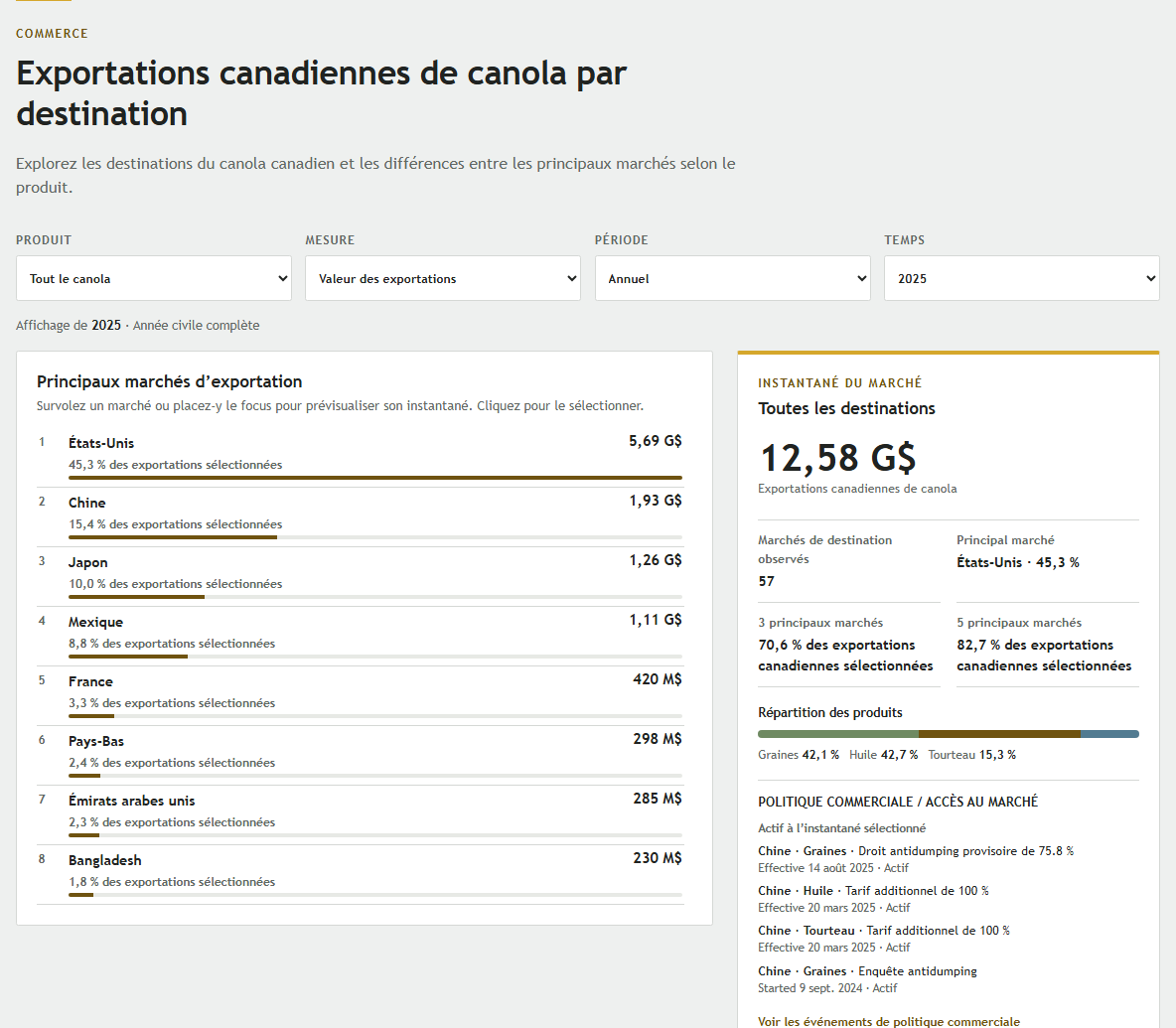This screenshot has height=1028, width=1176.
Task: Click the 1,11 G$ value for Mexique
Action: click(x=655, y=620)
